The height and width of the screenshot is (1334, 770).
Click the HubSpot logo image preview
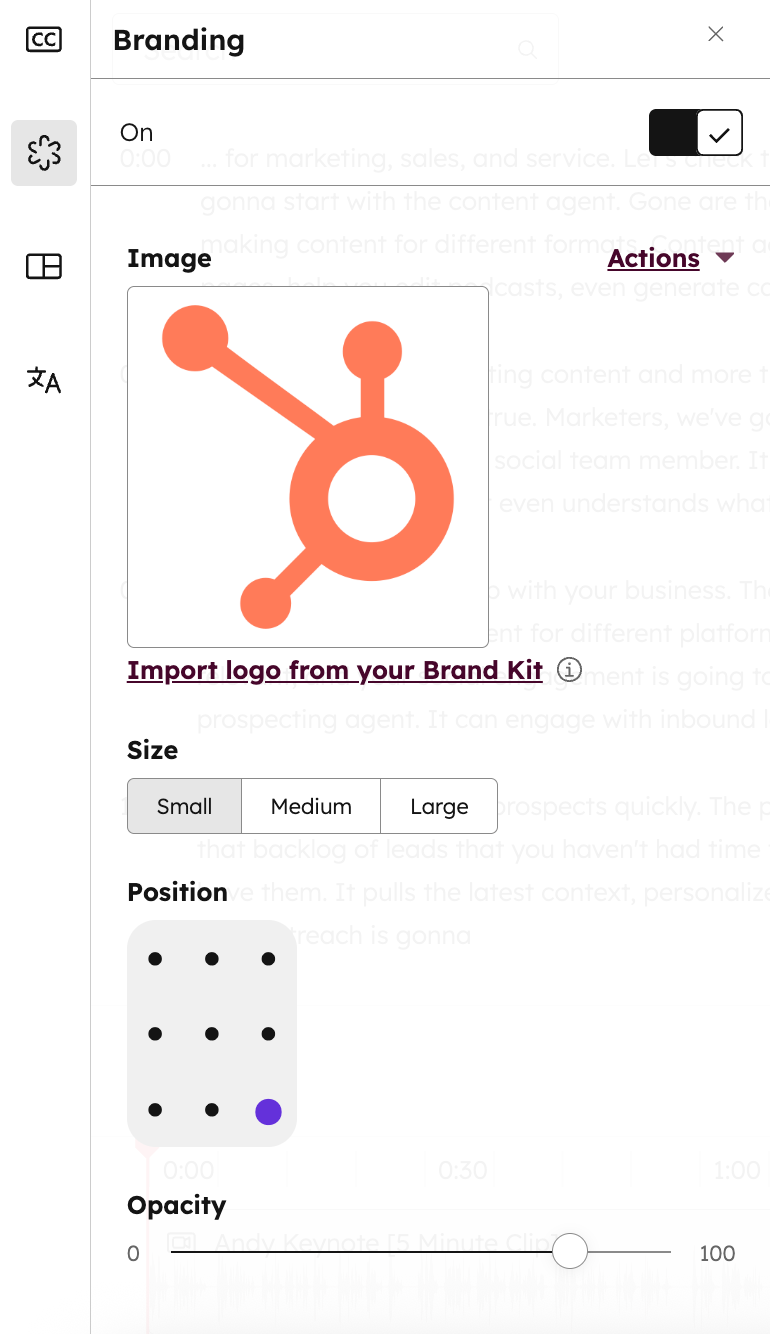click(x=308, y=467)
